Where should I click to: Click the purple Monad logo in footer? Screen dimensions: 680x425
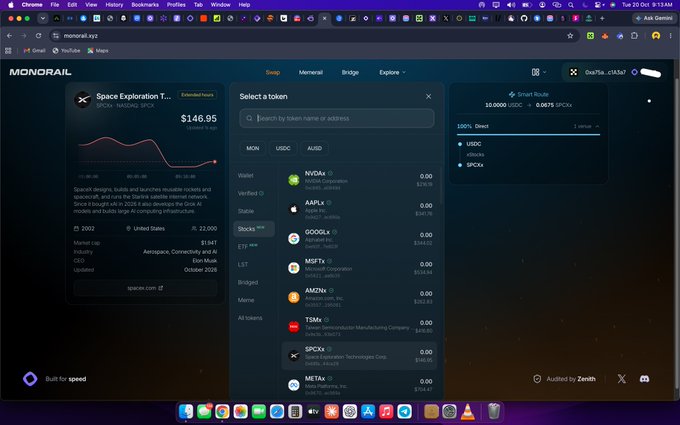pyautogui.click(x=30, y=379)
